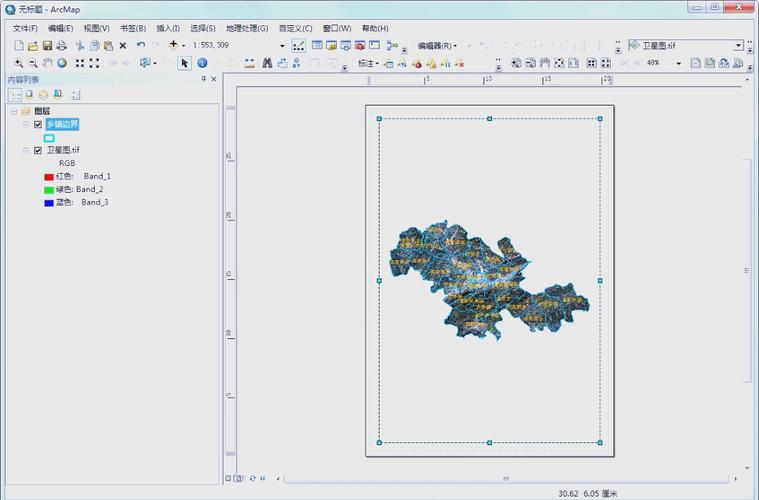The width and height of the screenshot is (759, 500).
Task: Select the Zoom In magnifier tool
Action: [x=18, y=63]
